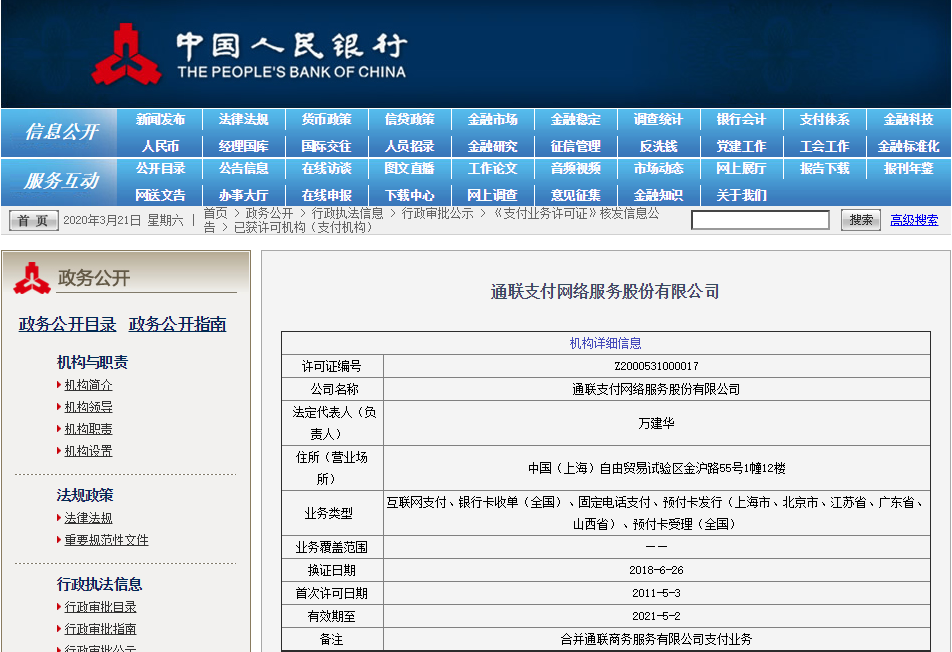This screenshot has width=952, height=652.
Task: Go to 办事大厅 section
Action: click(x=243, y=195)
